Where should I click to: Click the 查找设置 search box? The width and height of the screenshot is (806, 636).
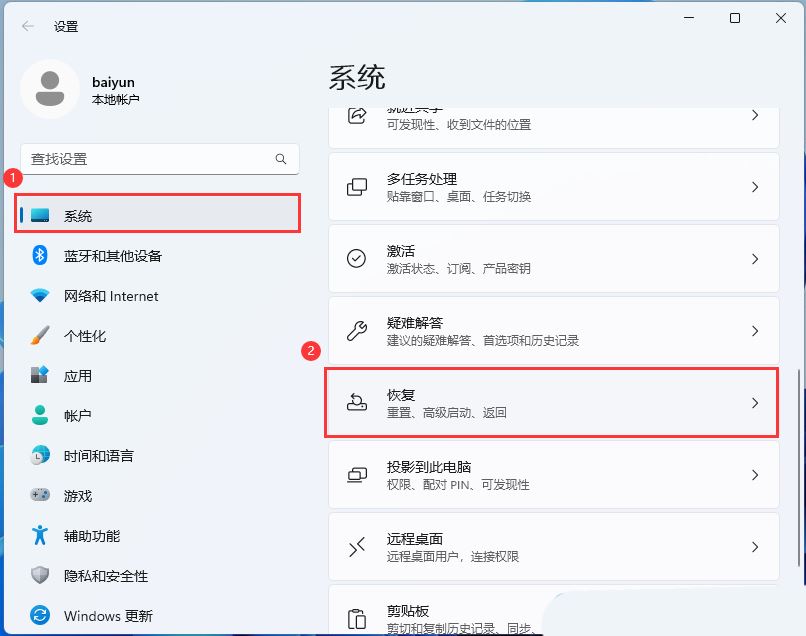pos(160,159)
